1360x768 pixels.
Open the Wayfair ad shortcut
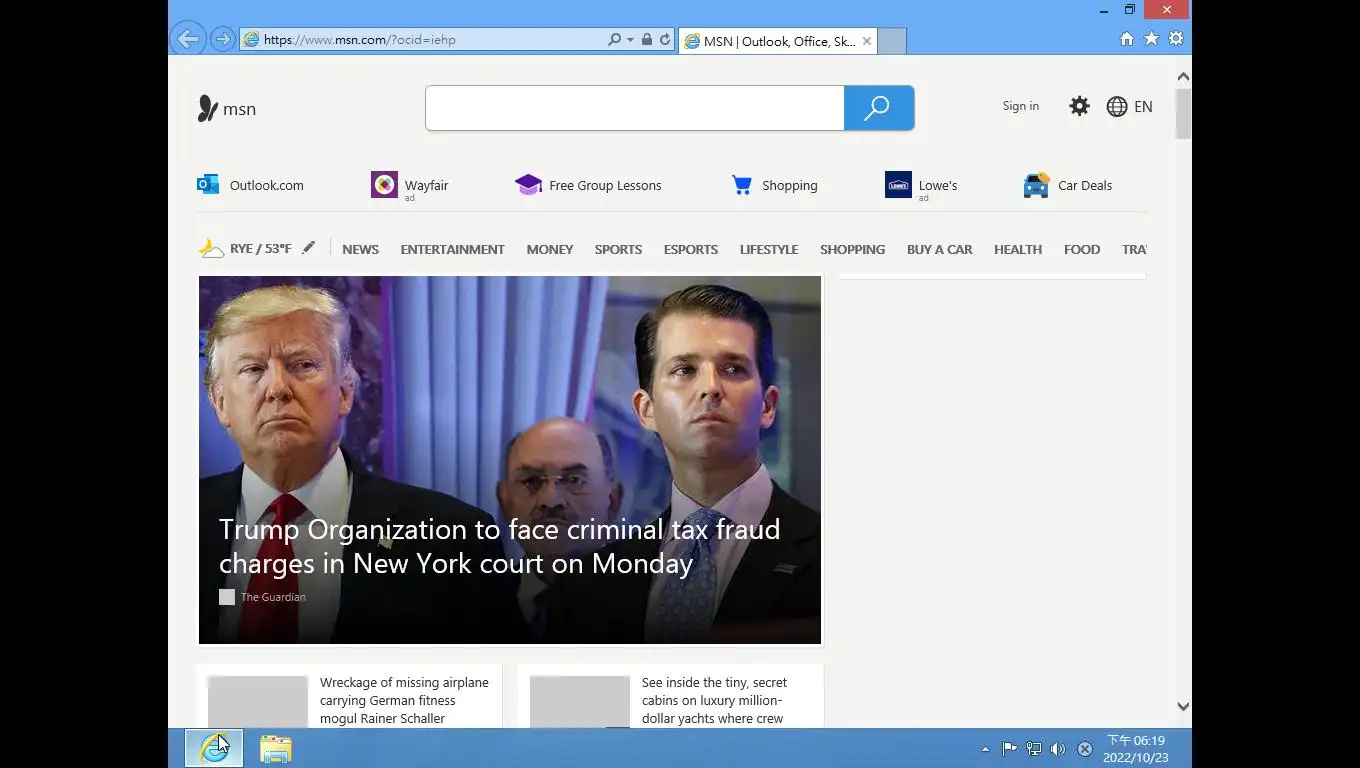point(410,185)
